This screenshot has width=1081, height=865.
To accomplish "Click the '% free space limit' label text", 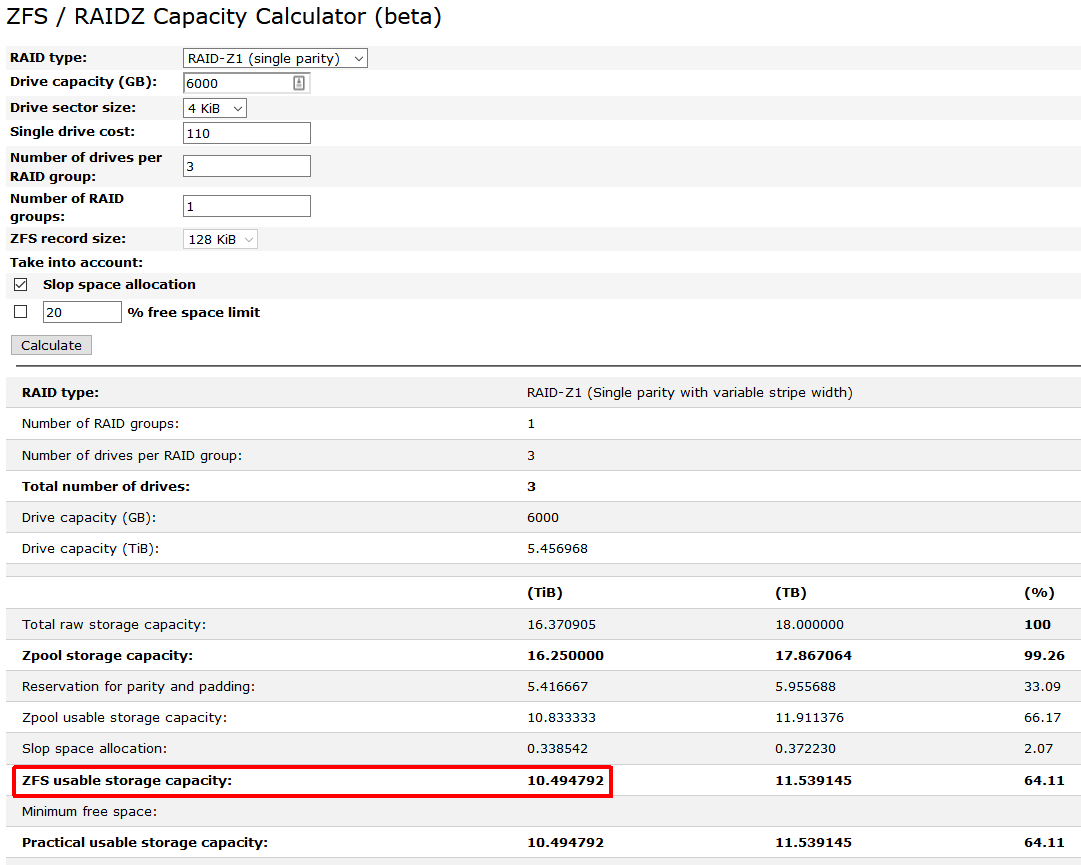I will coord(194,312).
